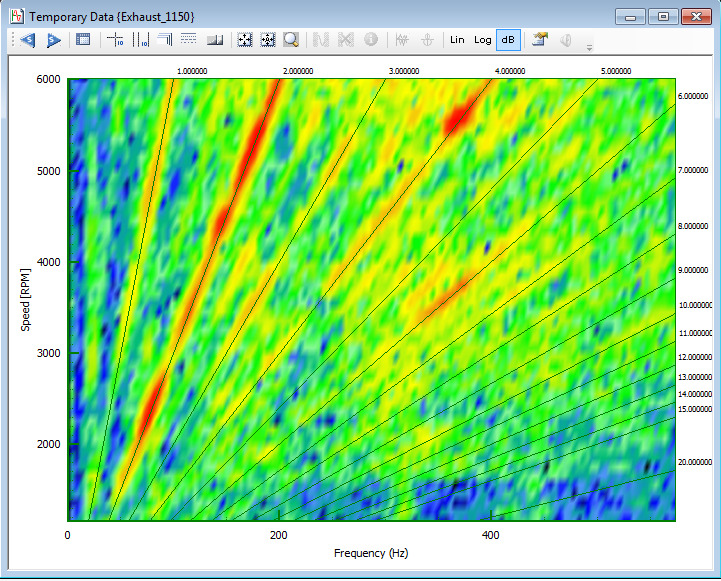Viewport: 721px width, 581px height.
Task: Click the order 6.000000 label on right
Action: [693, 95]
